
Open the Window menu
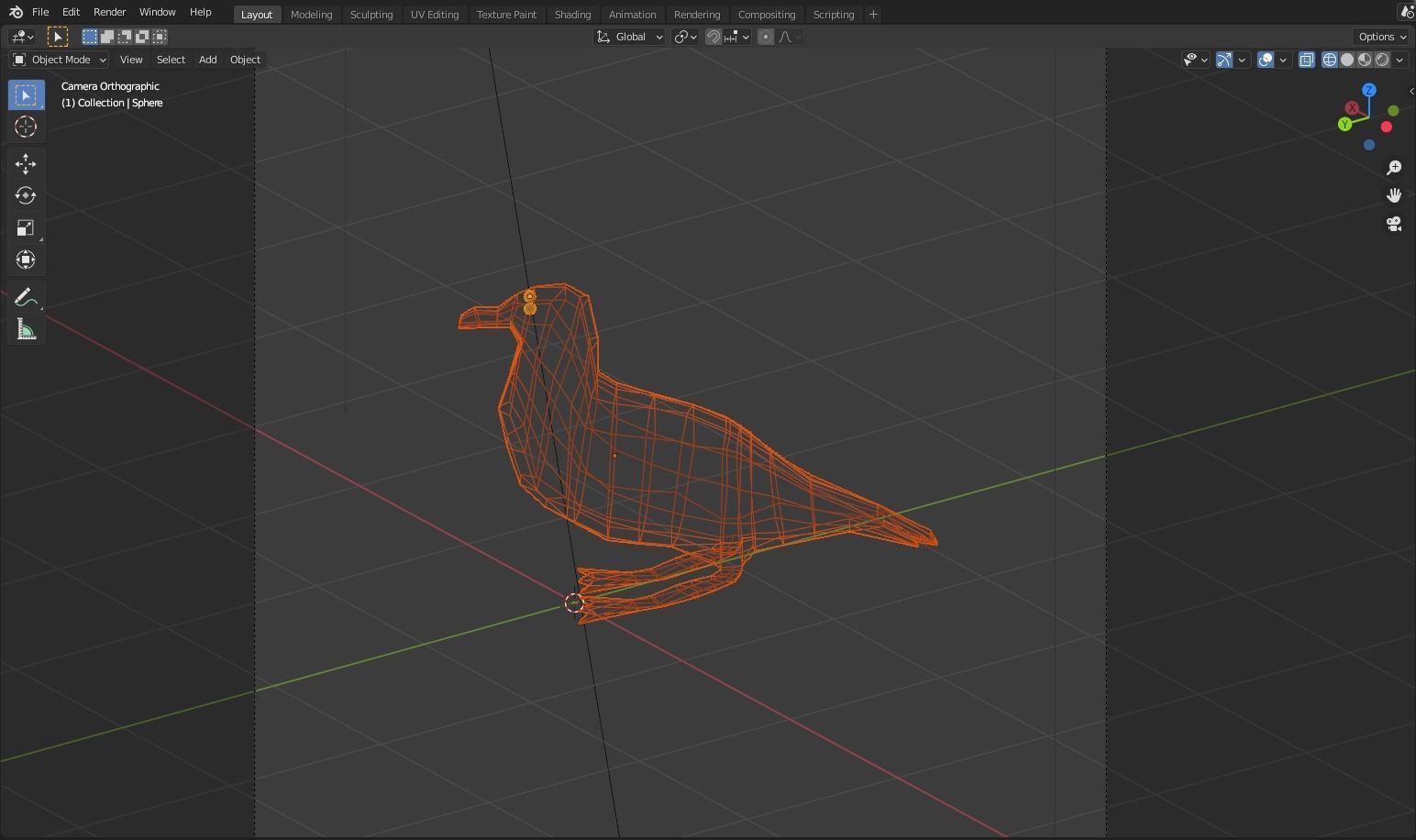click(157, 13)
